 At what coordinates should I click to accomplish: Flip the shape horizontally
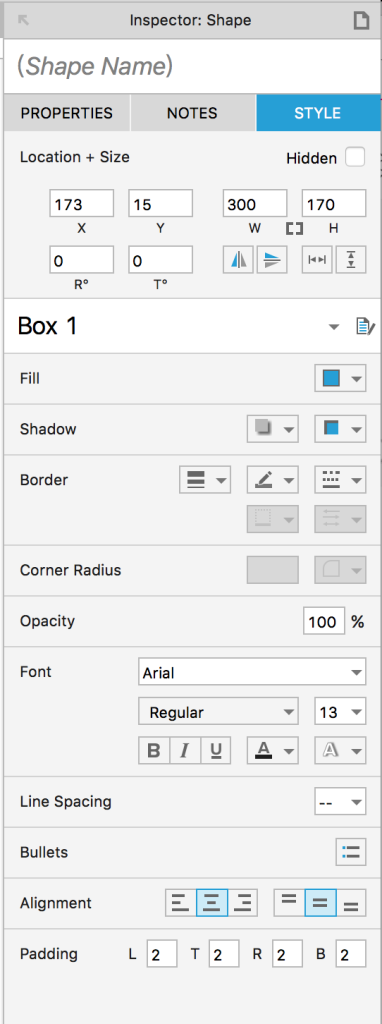[239, 260]
